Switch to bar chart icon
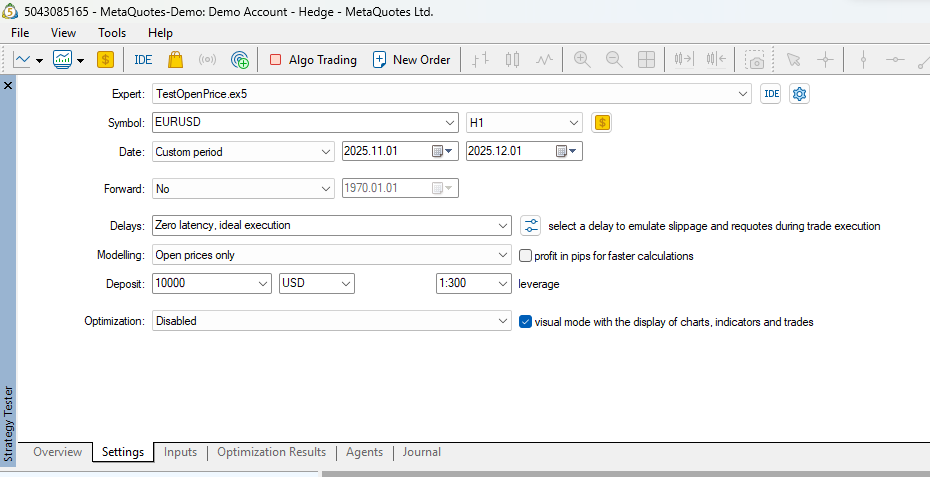Viewport: 930px width, 477px height. pos(480,59)
